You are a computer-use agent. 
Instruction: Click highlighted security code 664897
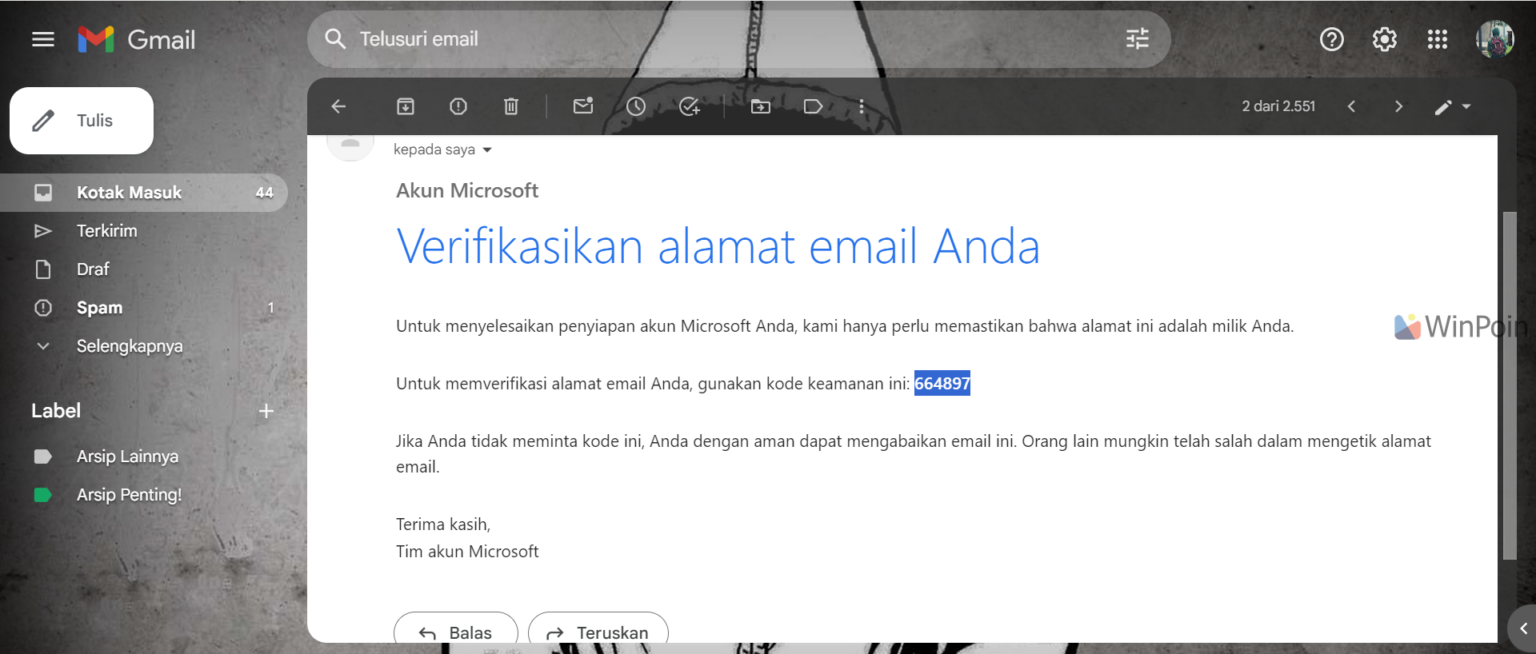[x=942, y=383]
